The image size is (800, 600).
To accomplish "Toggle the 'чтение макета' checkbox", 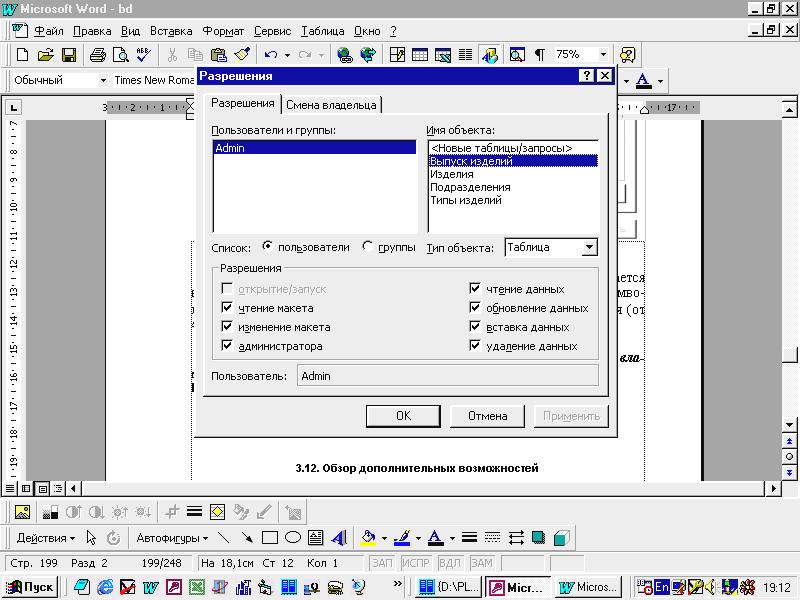I will pos(227,308).
